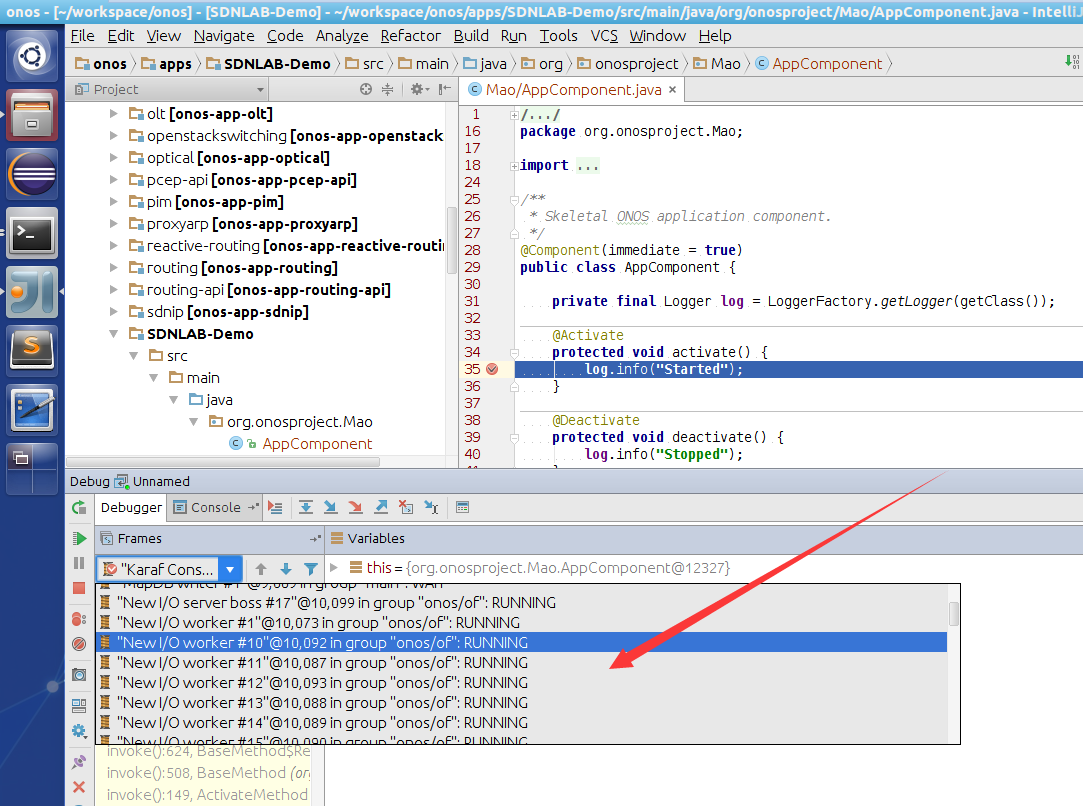Toggle Mute Breakpoints icon
This screenshot has width=1083, height=806.
[x=79, y=645]
